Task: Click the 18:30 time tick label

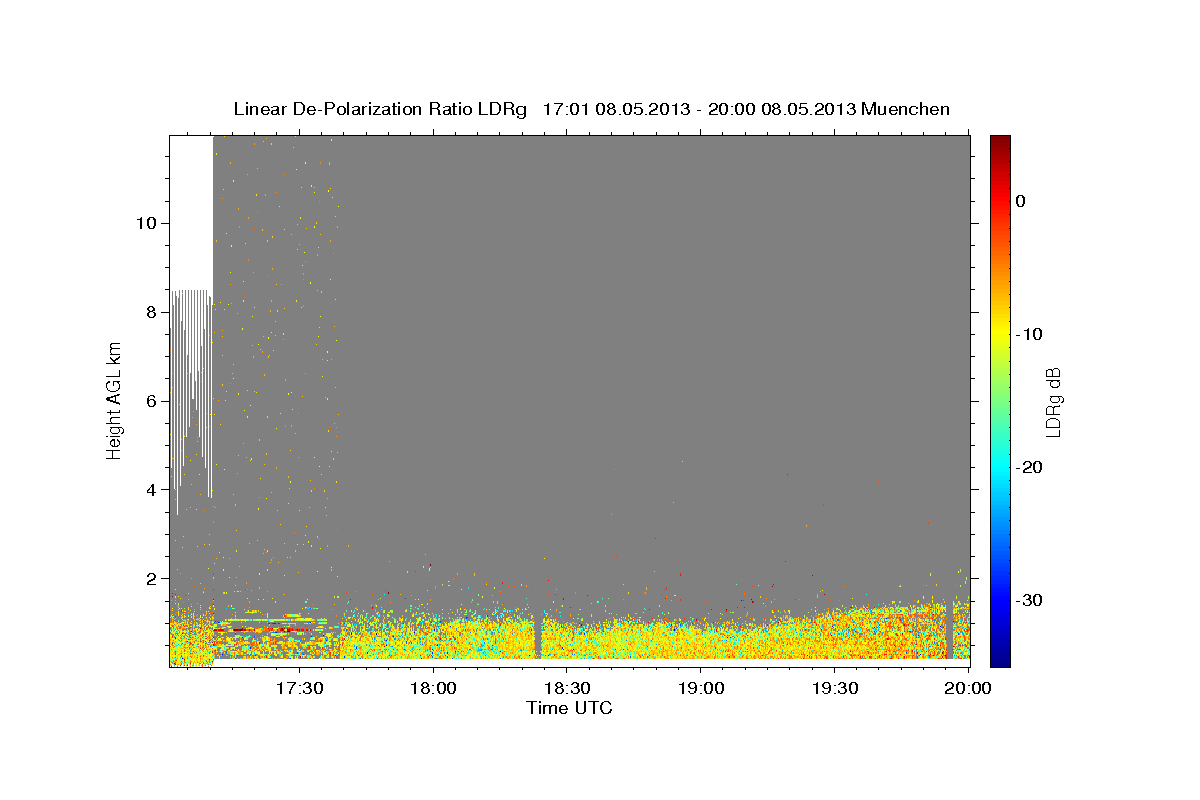Action: [x=567, y=689]
